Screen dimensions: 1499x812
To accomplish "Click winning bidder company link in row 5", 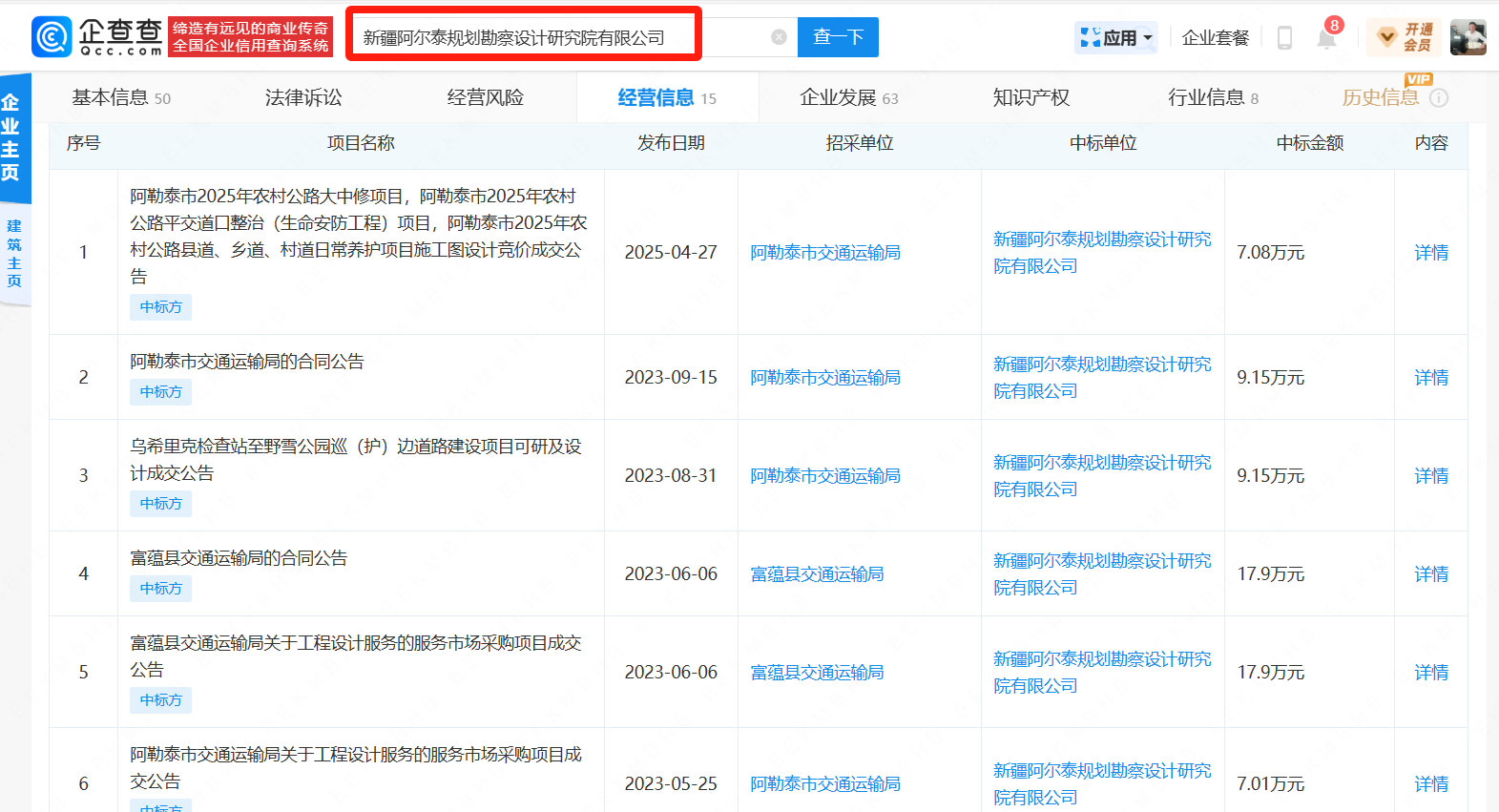I will (x=1102, y=672).
